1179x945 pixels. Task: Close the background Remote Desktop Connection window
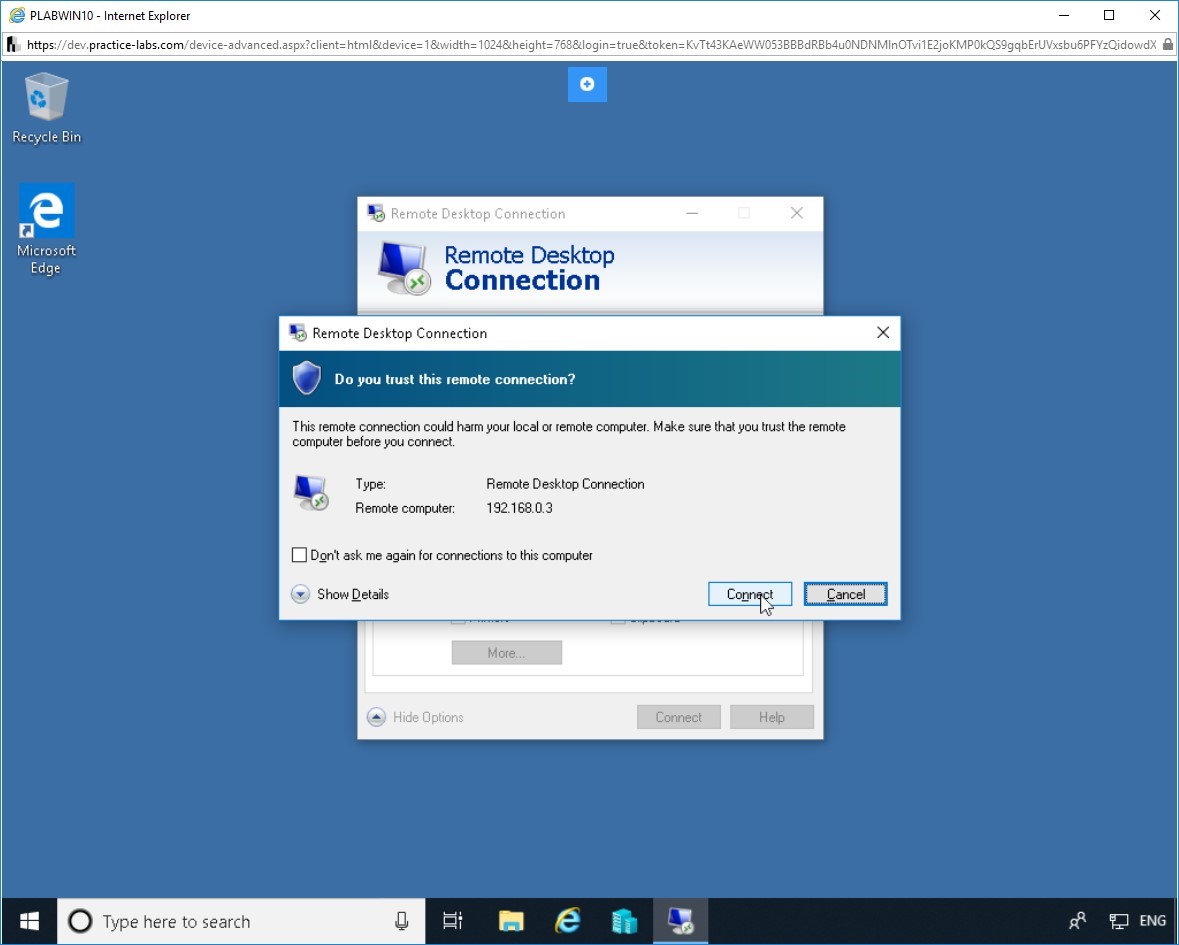[796, 214]
